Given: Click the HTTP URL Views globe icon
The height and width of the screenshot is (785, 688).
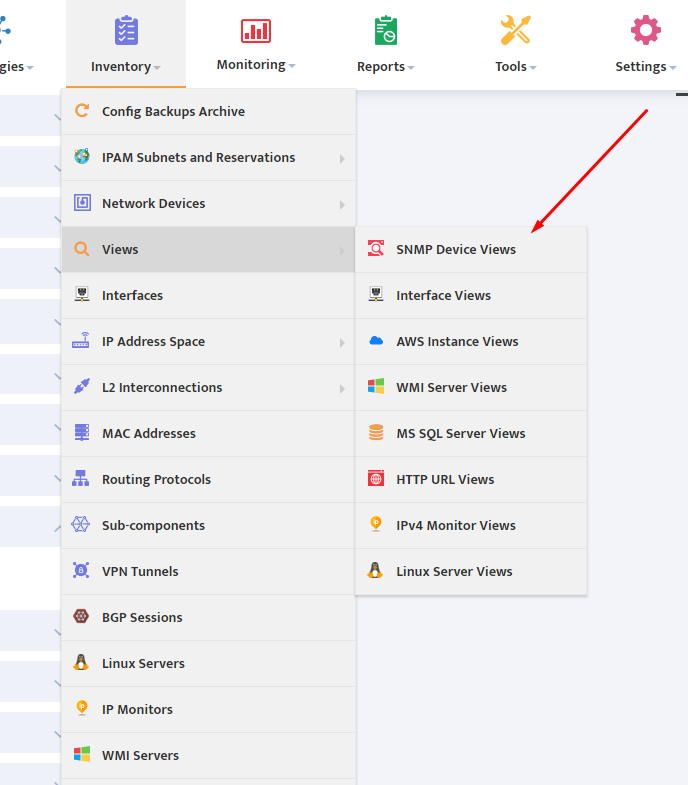Looking at the screenshot, I should [376, 479].
